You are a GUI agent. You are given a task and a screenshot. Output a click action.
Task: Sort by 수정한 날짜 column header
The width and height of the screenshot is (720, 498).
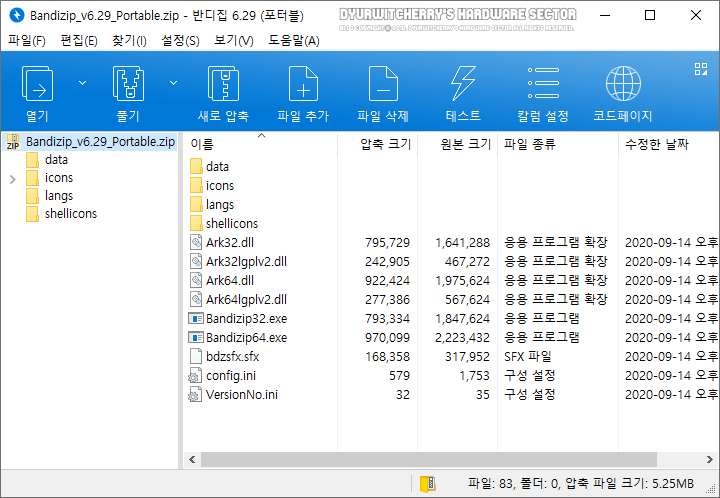click(657, 145)
